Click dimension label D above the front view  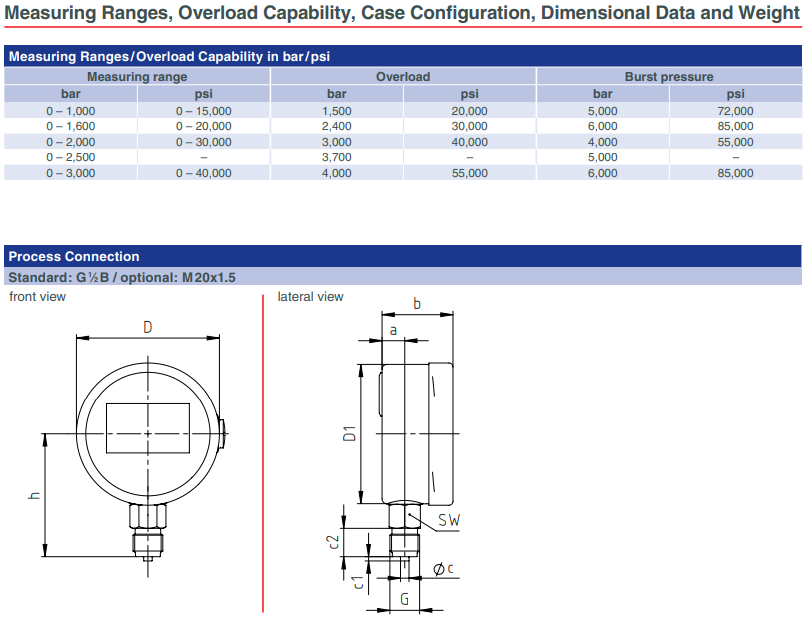click(x=147, y=328)
